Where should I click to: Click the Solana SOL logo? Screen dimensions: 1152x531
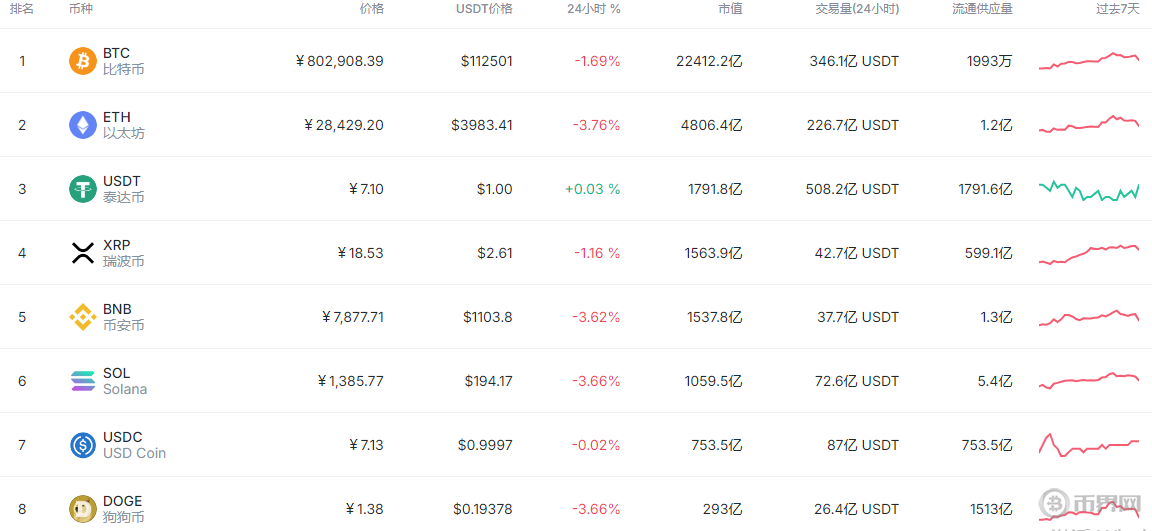(82, 381)
